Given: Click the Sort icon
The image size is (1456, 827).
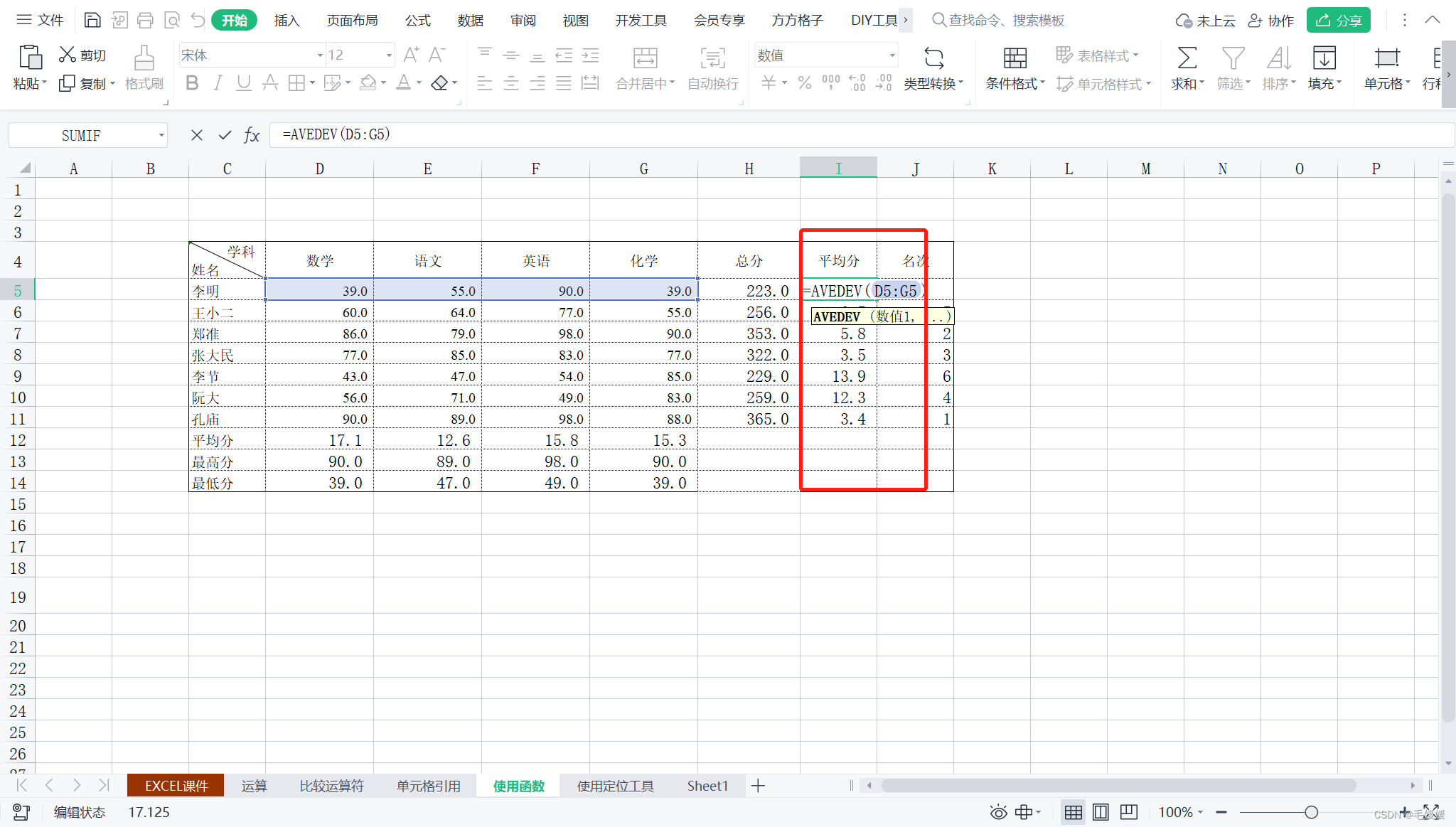Looking at the screenshot, I should click(1278, 58).
